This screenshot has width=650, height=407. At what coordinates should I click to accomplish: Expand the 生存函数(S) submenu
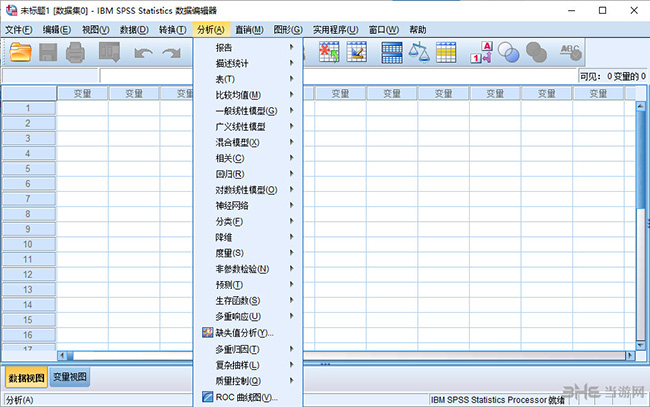[248, 300]
